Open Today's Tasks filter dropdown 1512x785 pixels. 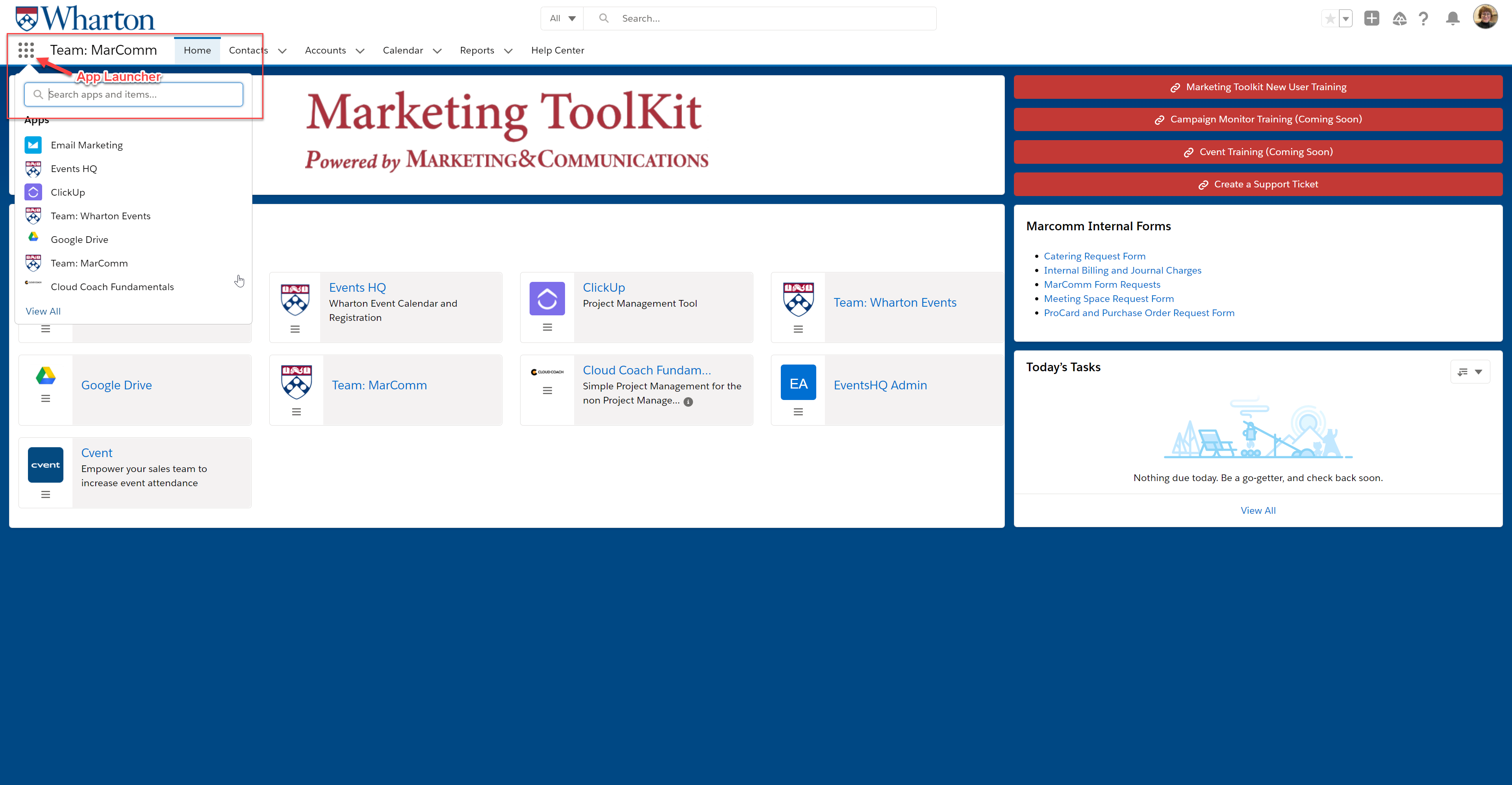1470,371
